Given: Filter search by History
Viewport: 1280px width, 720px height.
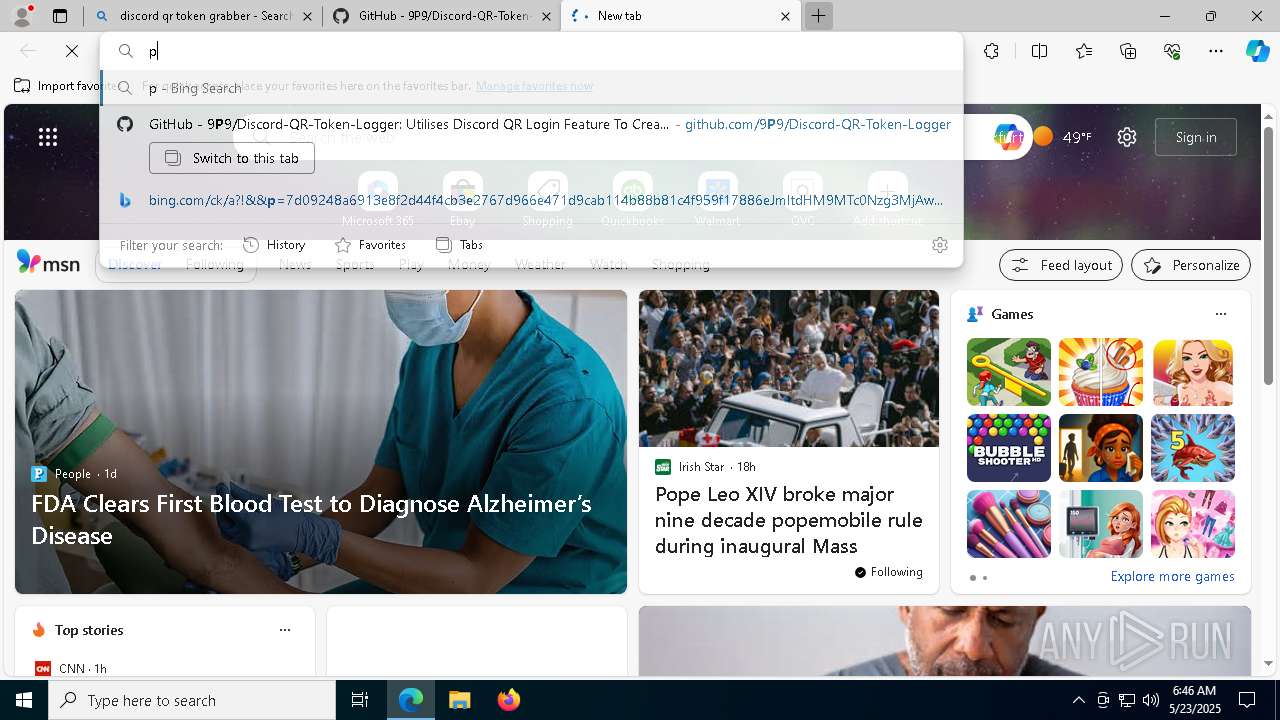Looking at the screenshot, I should (274, 245).
